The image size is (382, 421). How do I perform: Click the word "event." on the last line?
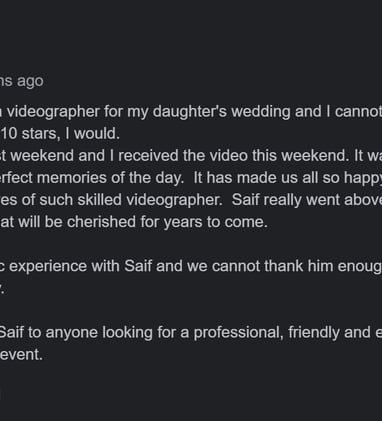click(x=22, y=355)
